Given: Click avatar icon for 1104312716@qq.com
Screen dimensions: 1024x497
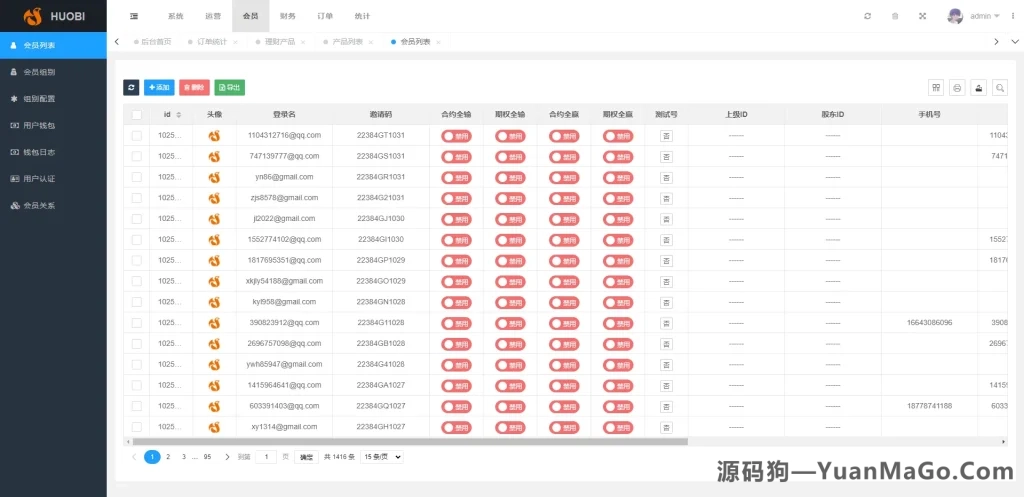Looking at the screenshot, I should click(x=214, y=136).
